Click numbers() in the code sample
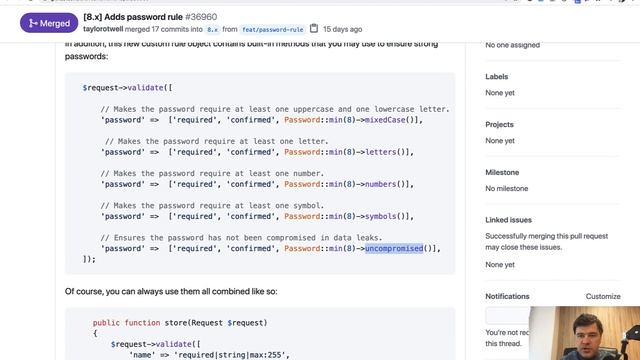Image resolution: width=640 pixels, height=360 pixels. 385,184
